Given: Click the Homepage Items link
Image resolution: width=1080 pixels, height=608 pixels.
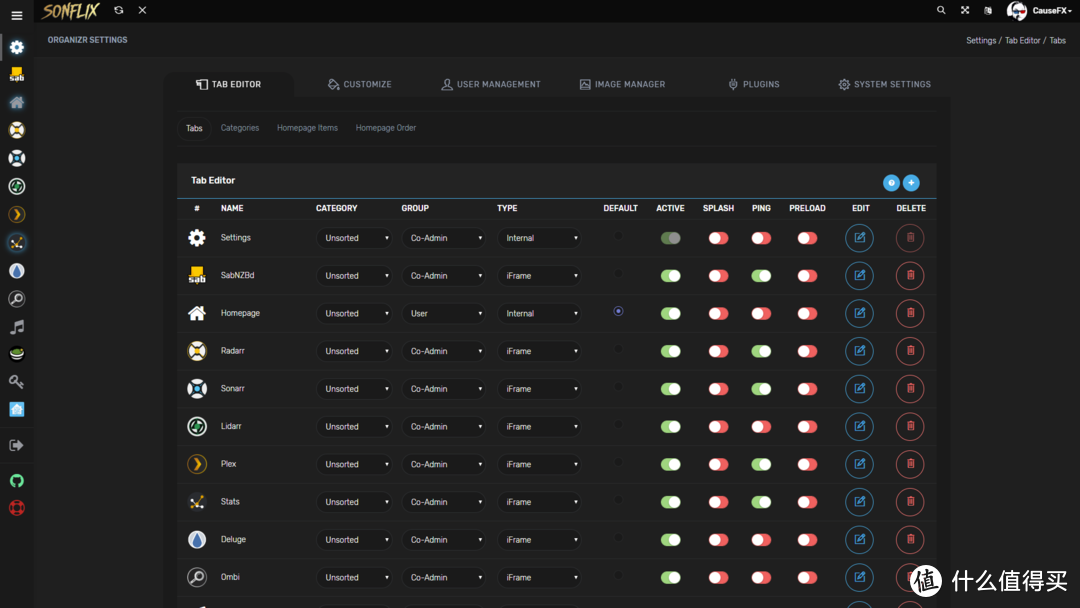Looking at the screenshot, I should pyautogui.click(x=307, y=128).
